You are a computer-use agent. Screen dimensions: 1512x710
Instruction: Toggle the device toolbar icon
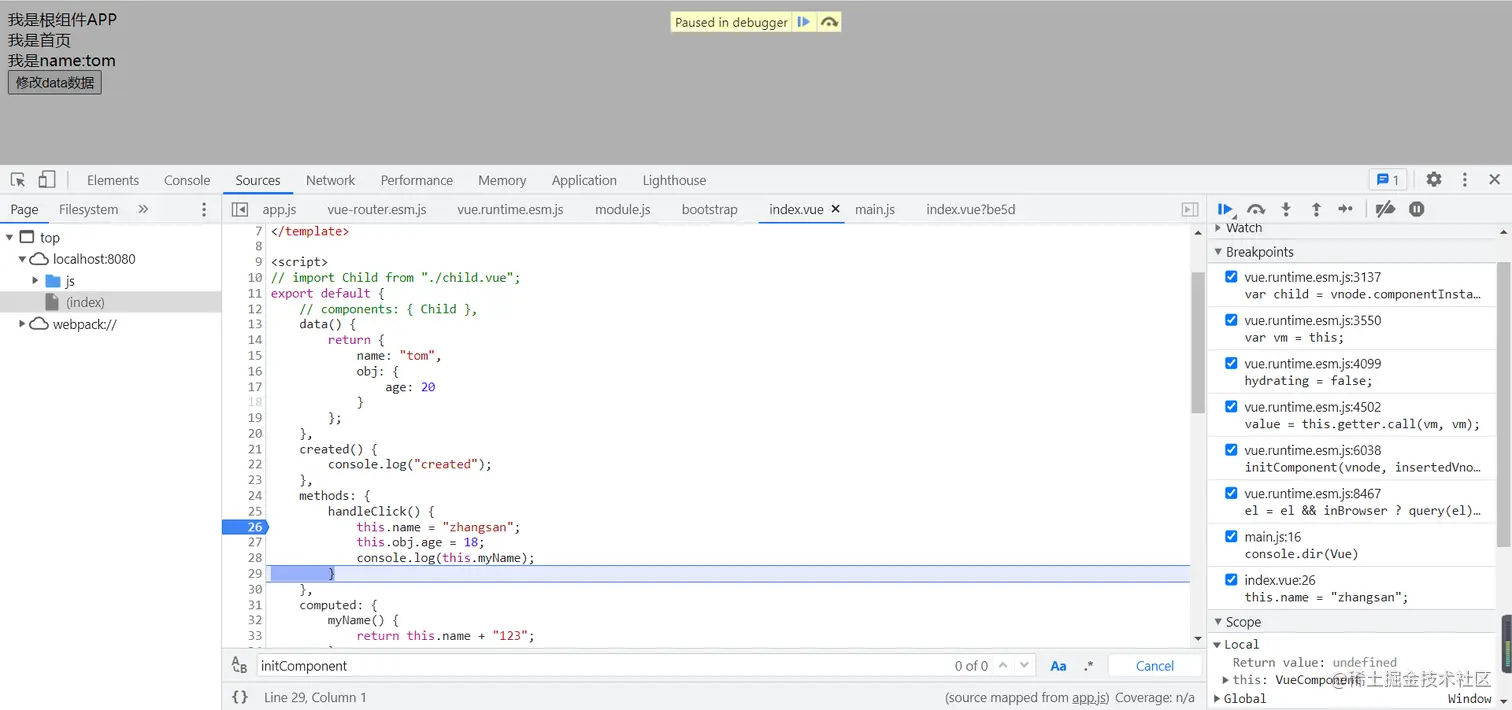tap(47, 180)
